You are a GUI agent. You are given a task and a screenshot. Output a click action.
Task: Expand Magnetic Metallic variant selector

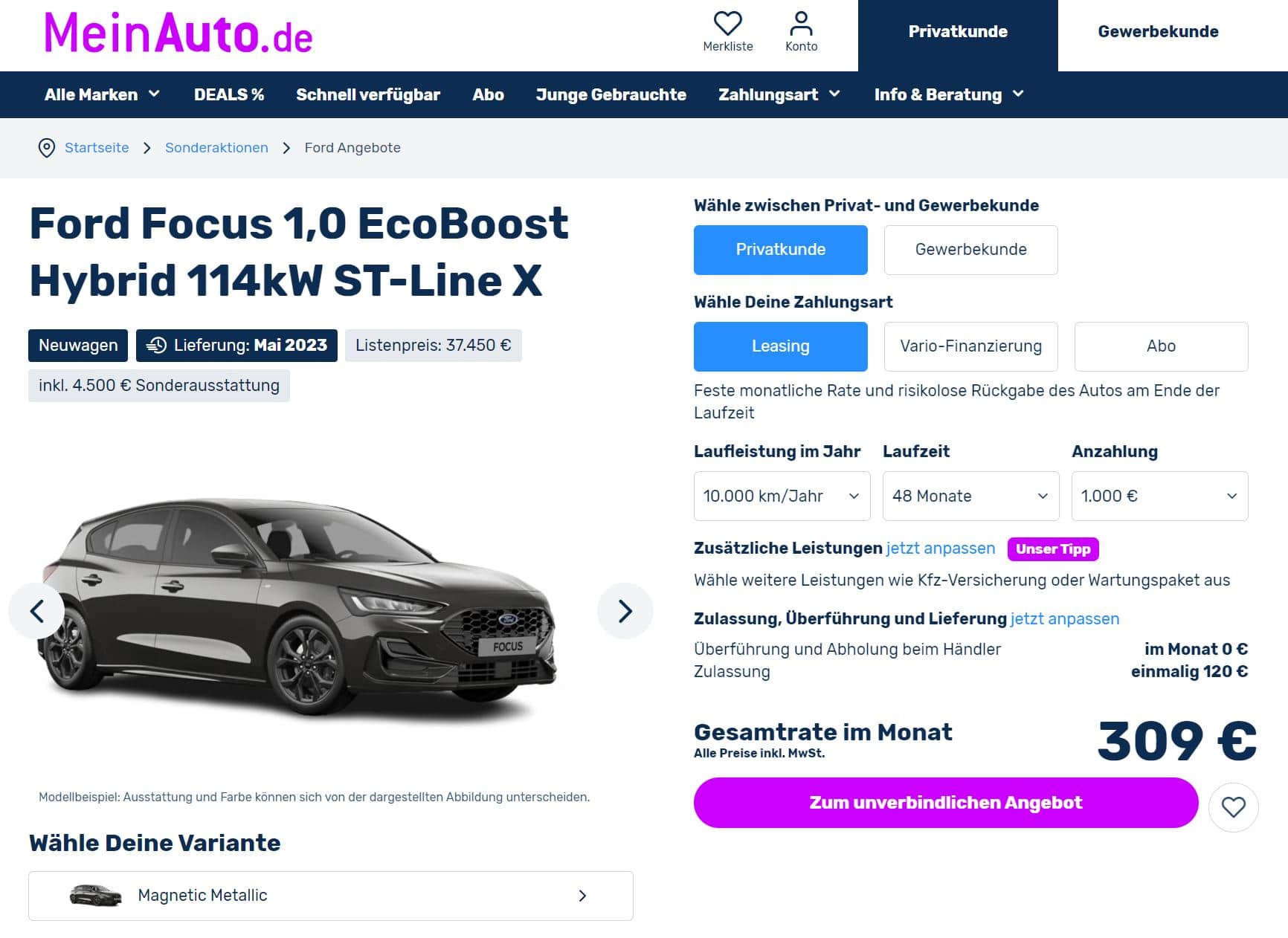click(331, 896)
